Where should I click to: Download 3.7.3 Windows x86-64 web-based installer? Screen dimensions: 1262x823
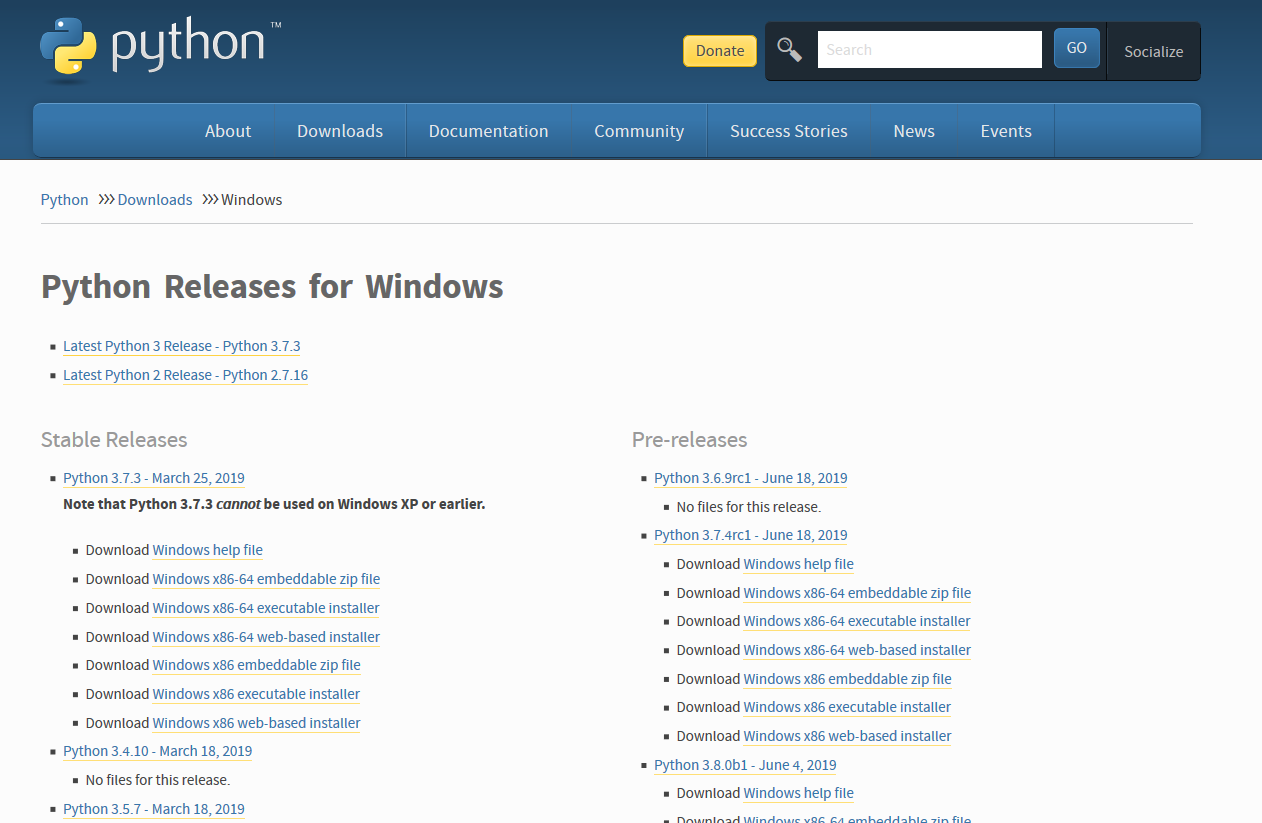tap(266, 637)
